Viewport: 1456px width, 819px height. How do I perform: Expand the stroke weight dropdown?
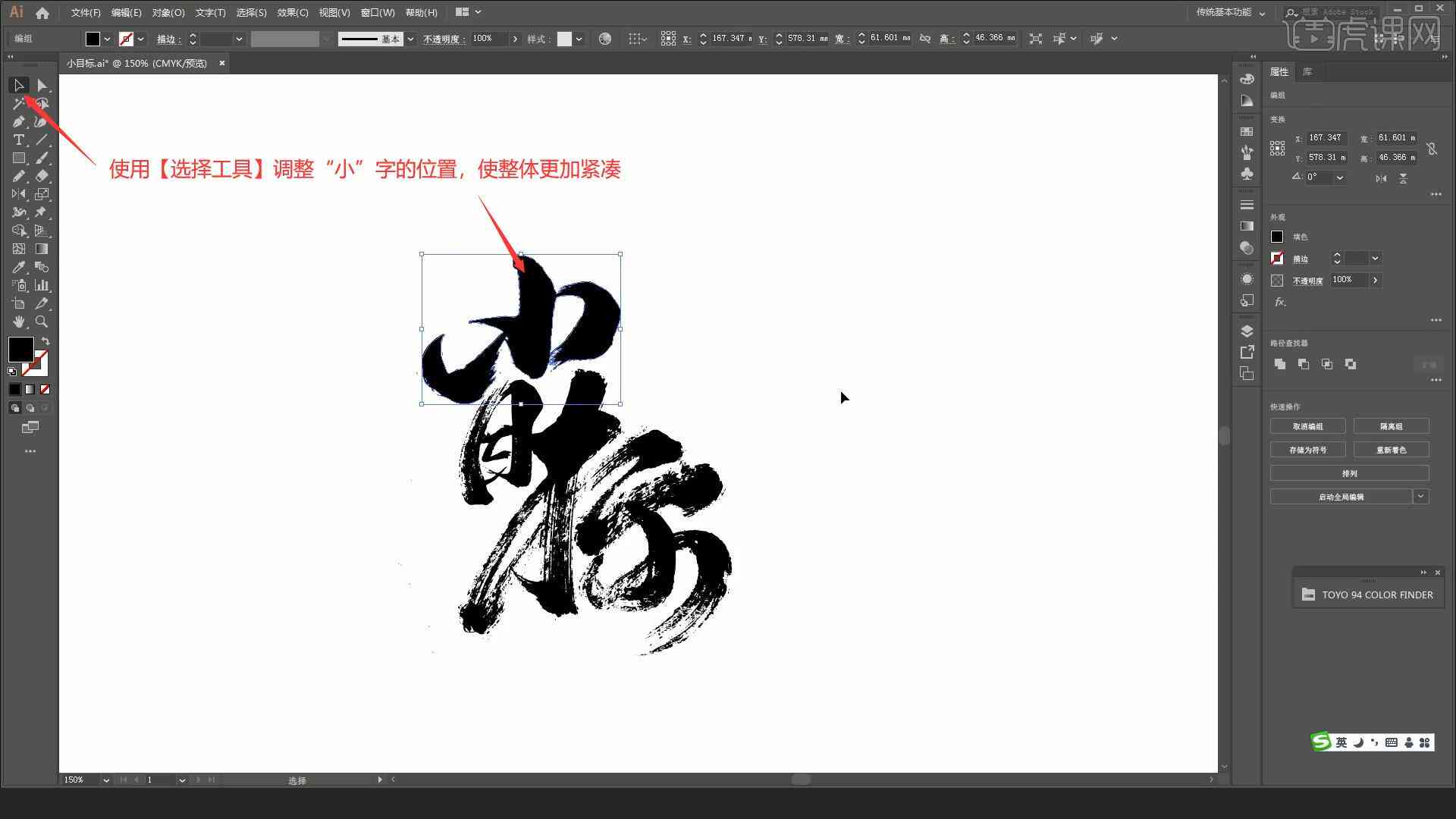click(238, 38)
